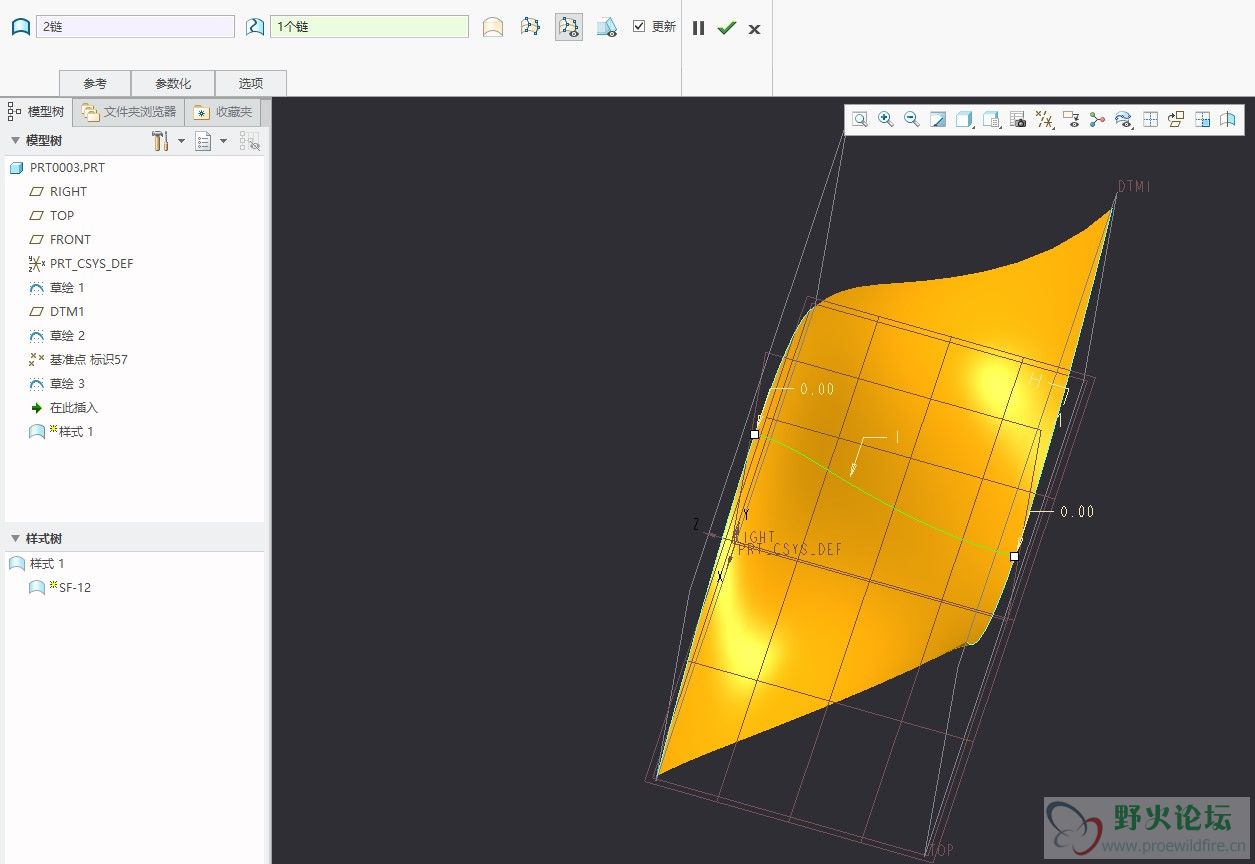Click the tree filter hide icon
This screenshot has width=1255, height=864.
tap(249, 141)
